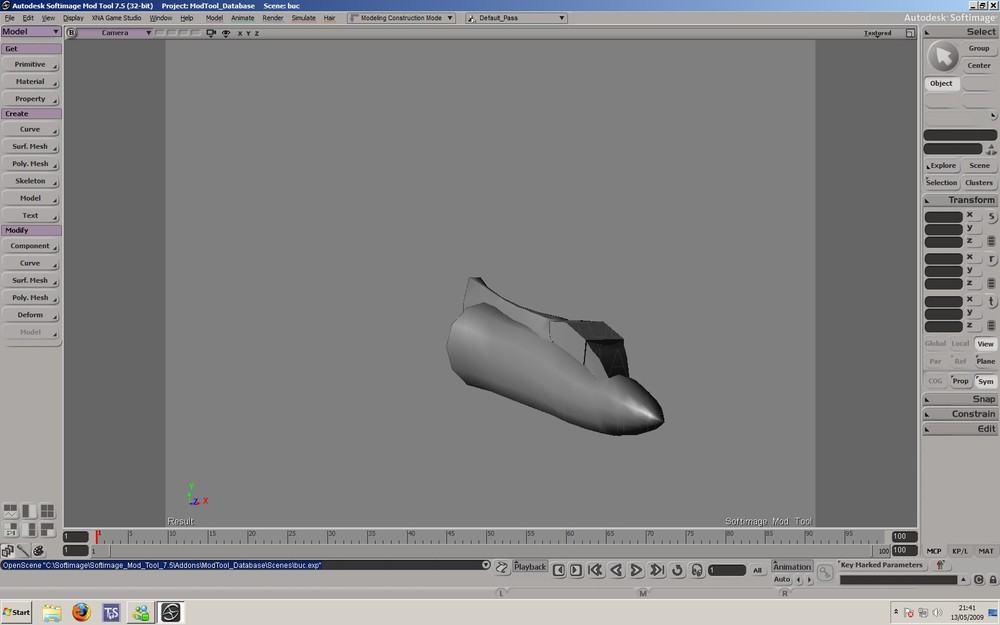Click the keyframe key icon
Viewport: 1000px width, 625px height.
pos(825,572)
